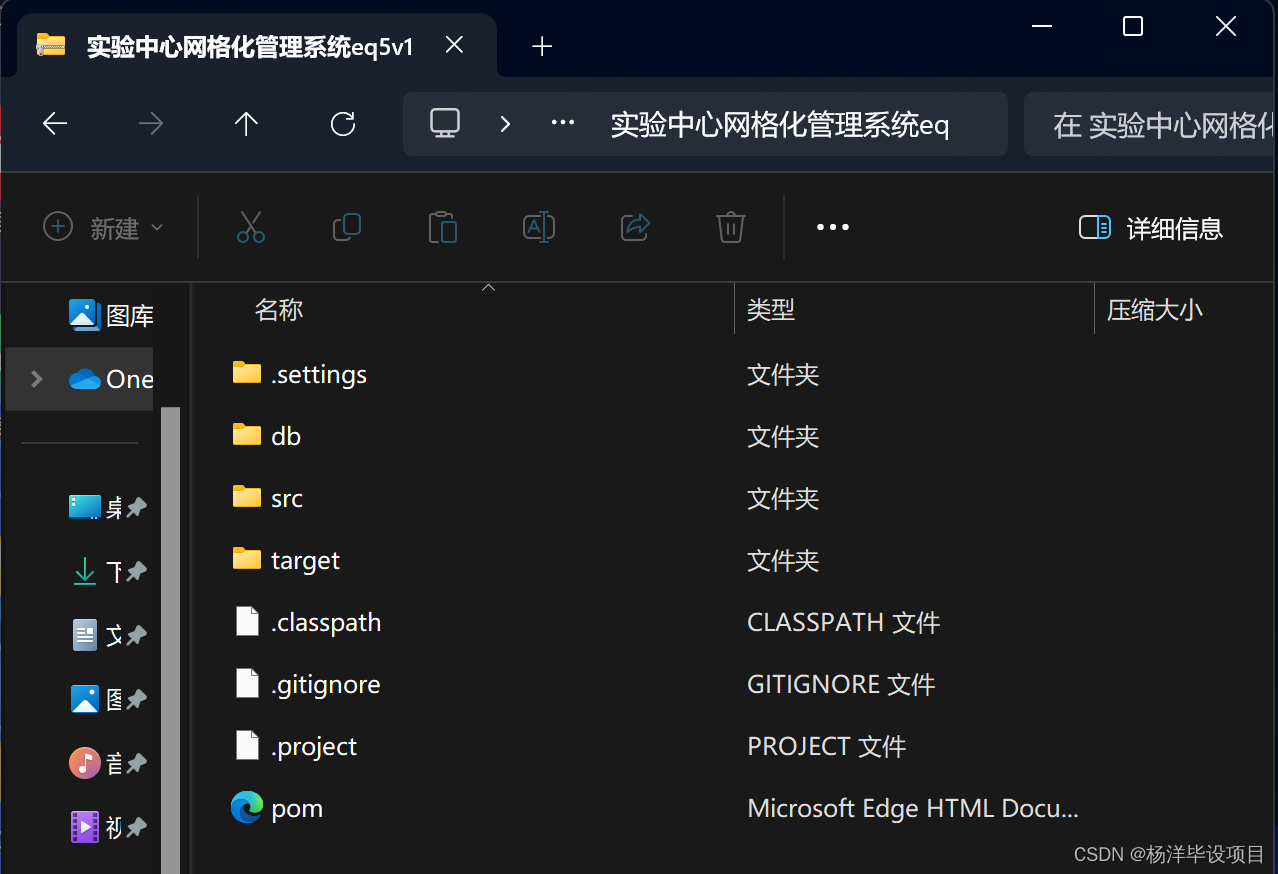Click the Delete trash can icon
This screenshot has height=874, width=1278.
point(731,227)
